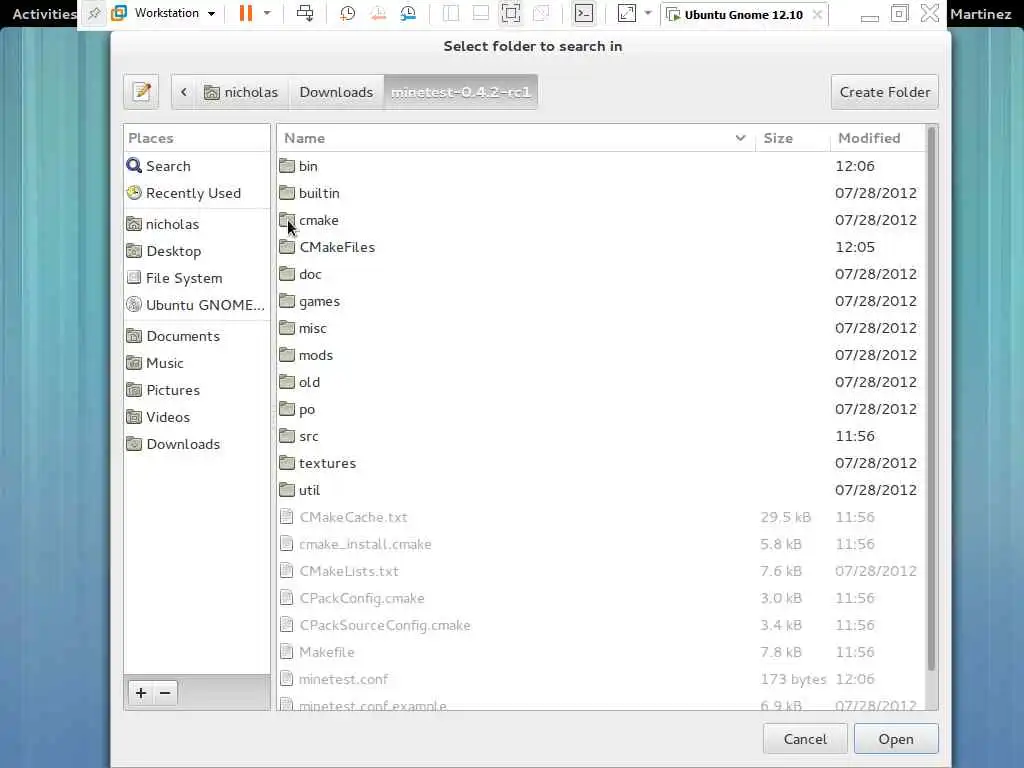This screenshot has width=1024, height=768.
Task: Select the CMakeFiles folder
Action: [601, 247]
